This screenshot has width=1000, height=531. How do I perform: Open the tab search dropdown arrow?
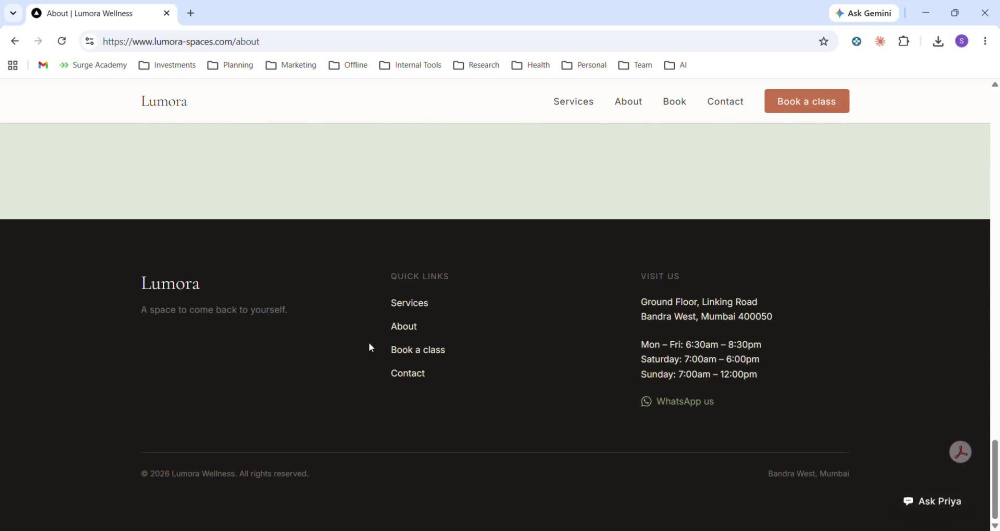point(13,13)
